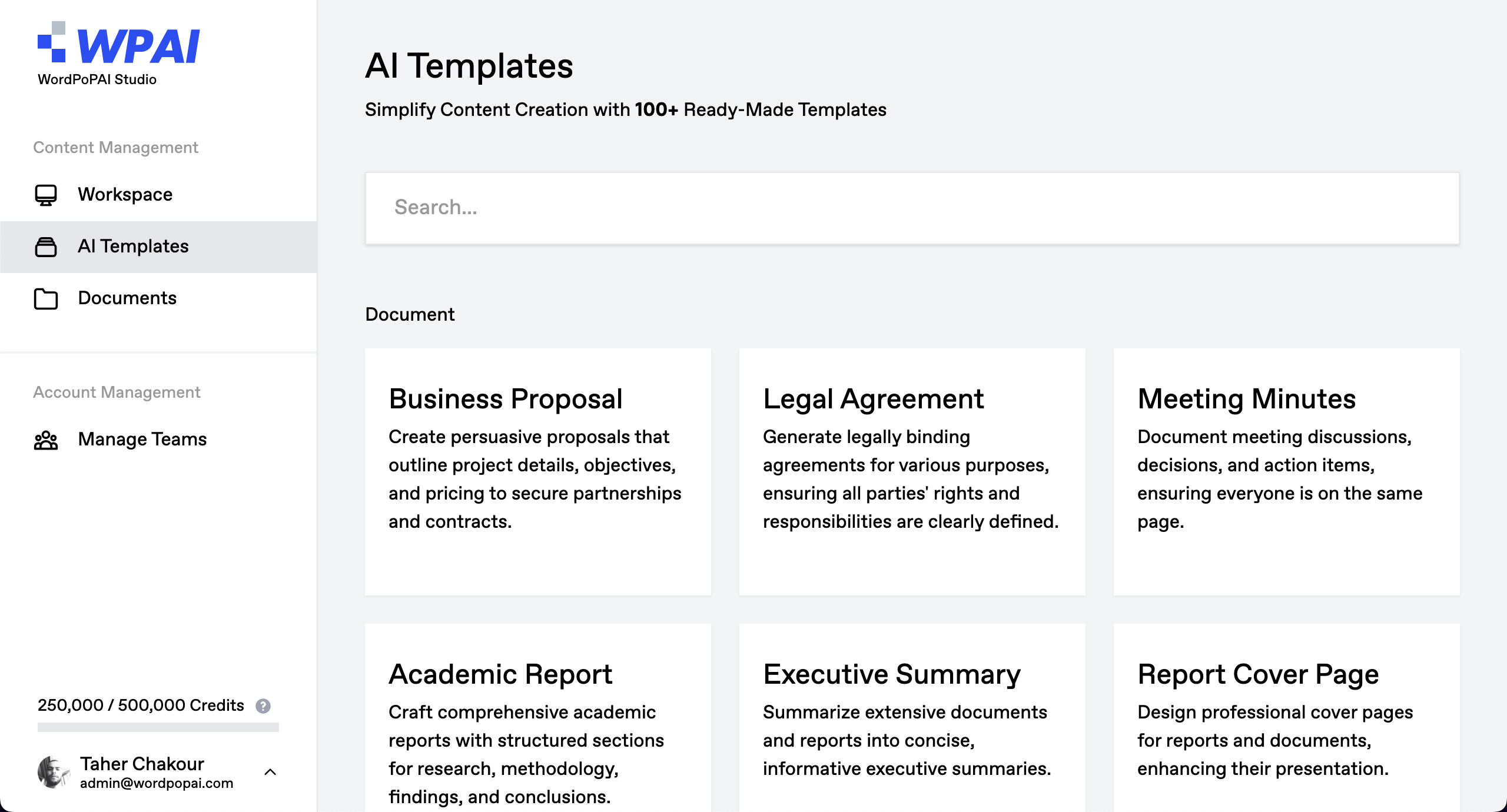Viewport: 1507px width, 812px height.
Task: Click the Report Cover Page description text
Action: 1275,741
